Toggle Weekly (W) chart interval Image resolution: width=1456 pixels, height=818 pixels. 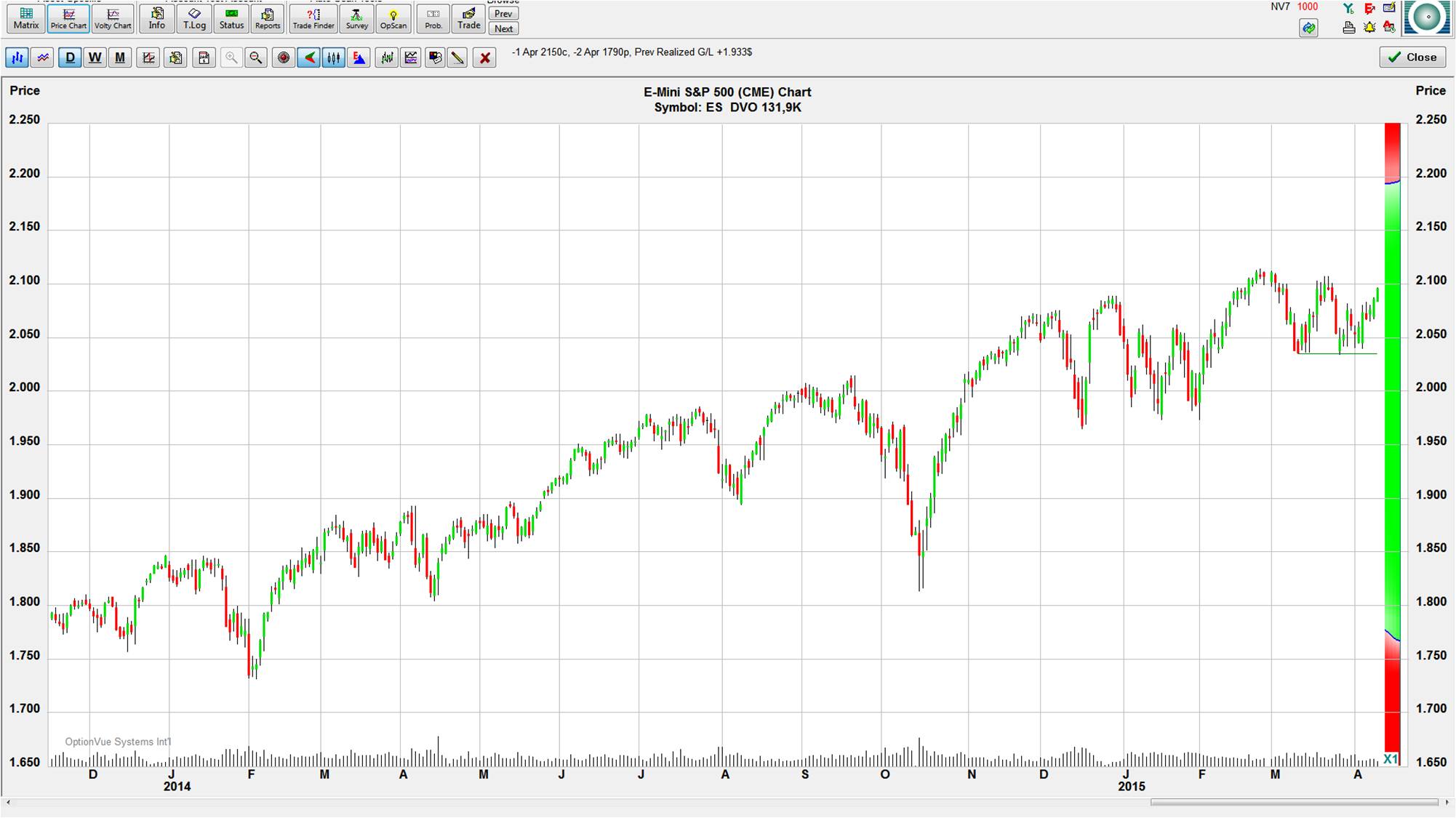click(x=95, y=57)
